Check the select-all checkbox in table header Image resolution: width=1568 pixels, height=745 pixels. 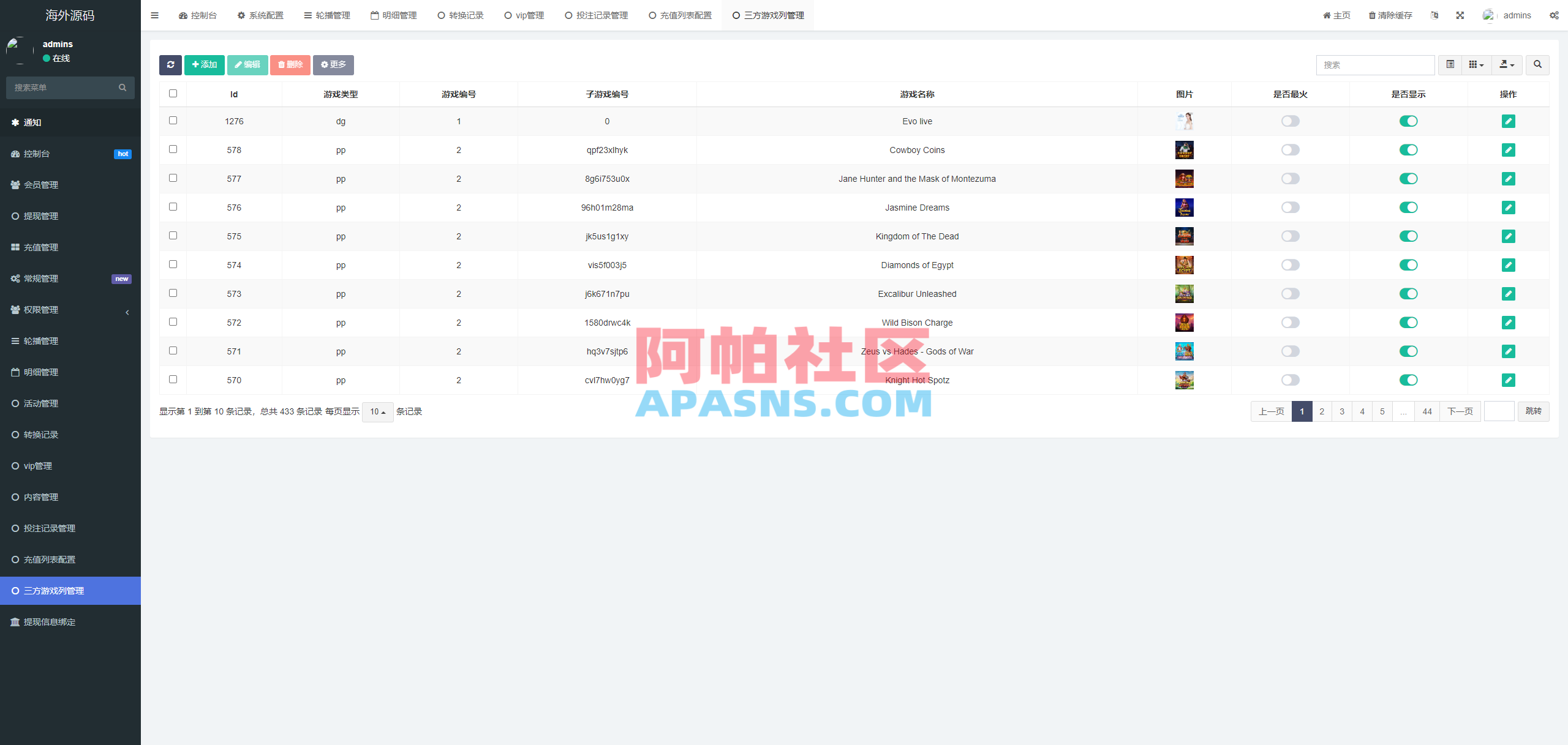click(173, 94)
